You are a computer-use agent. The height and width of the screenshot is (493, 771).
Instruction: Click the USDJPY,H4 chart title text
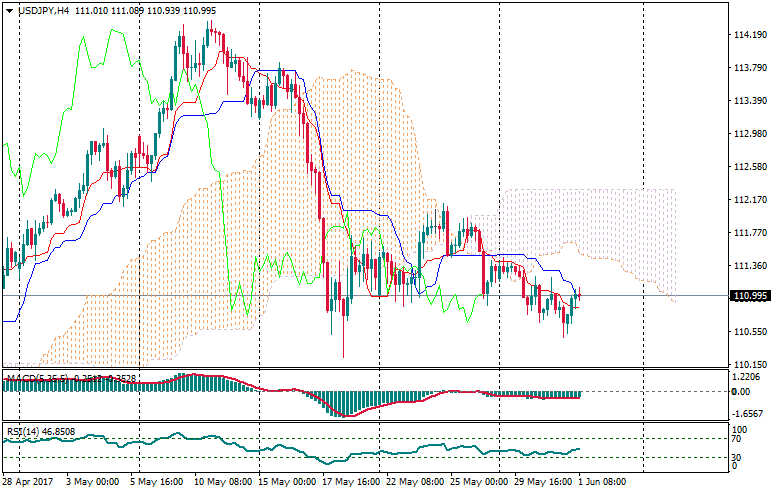pyautogui.click(x=46, y=10)
